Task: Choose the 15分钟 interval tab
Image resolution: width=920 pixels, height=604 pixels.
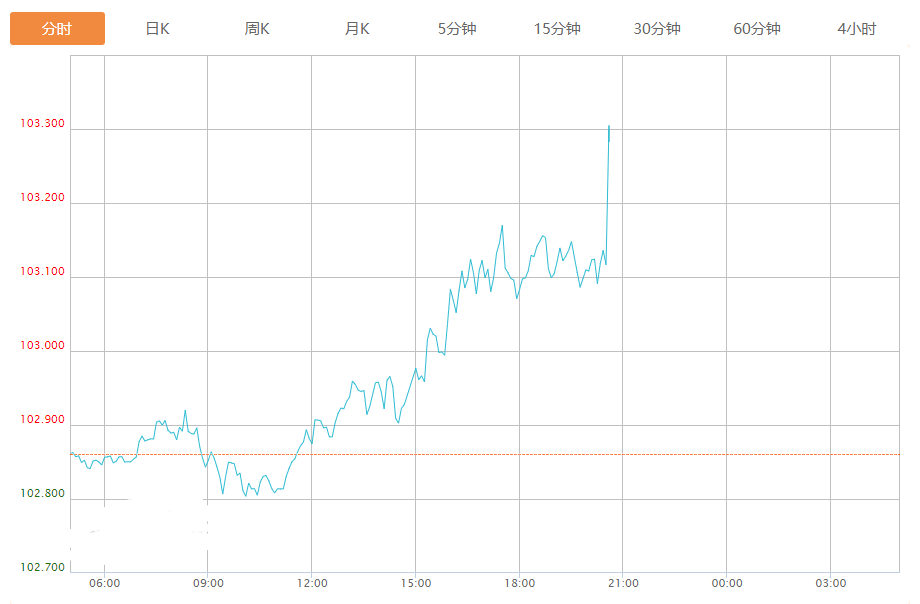Action: [557, 29]
